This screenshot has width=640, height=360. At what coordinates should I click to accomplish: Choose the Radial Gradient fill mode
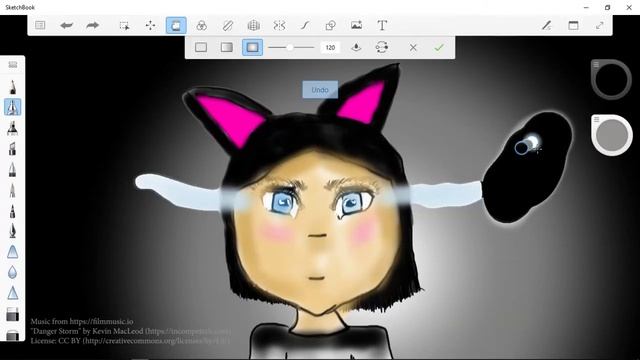(x=253, y=47)
